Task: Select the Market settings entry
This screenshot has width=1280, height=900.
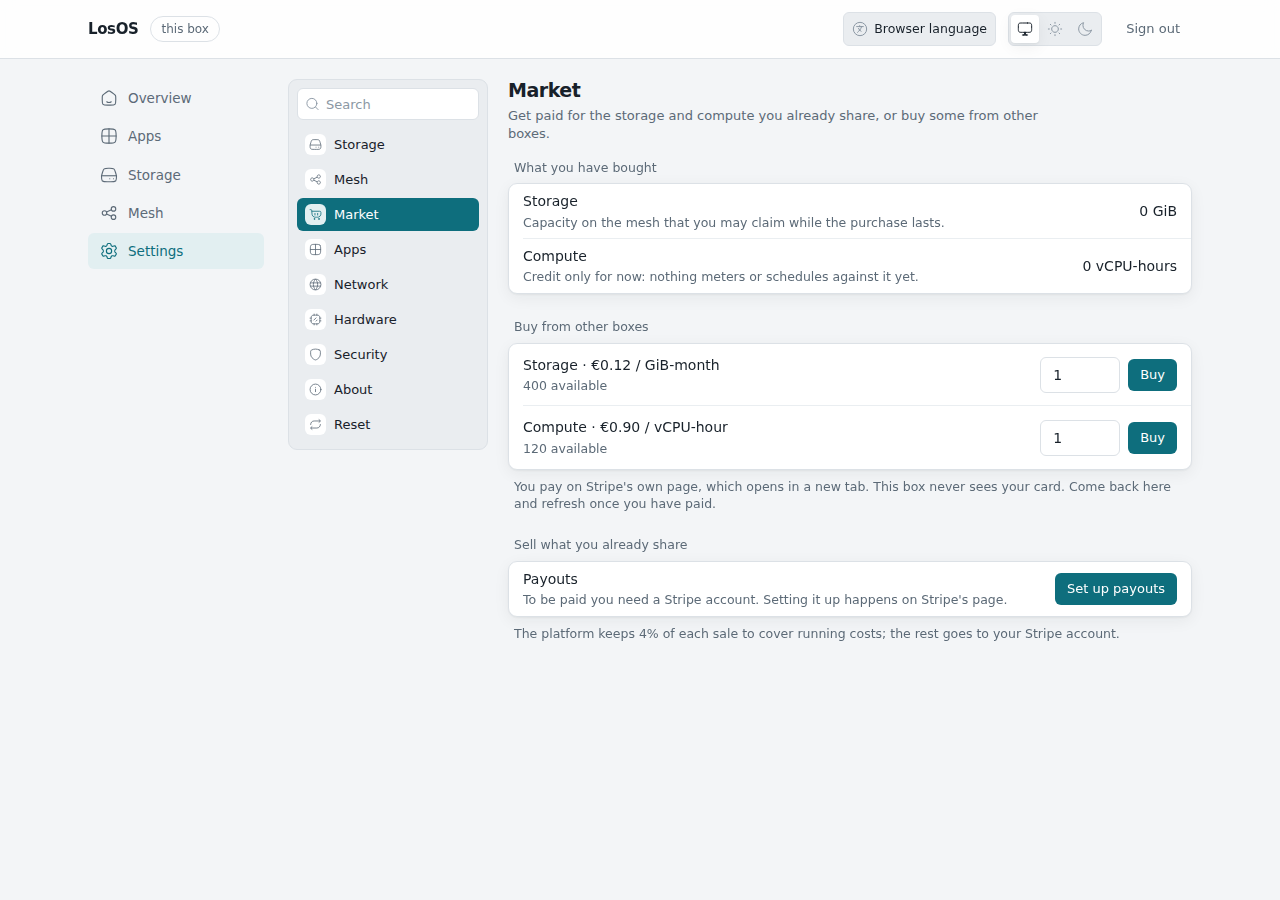Action: tap(388, 215)
